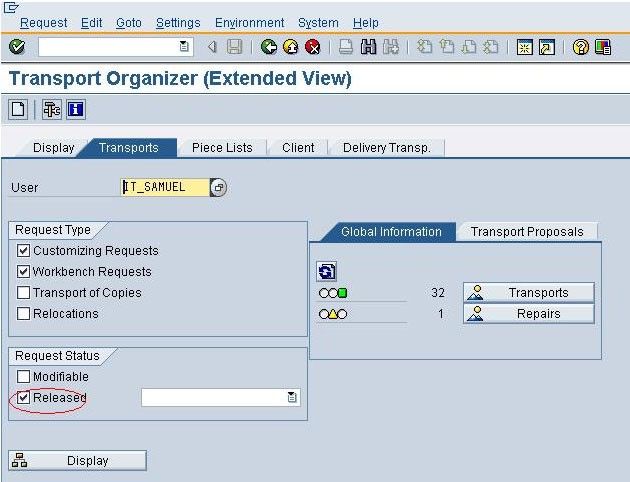Click the SAP menu icon at top left
630x482 pixels.
[11, 7]
